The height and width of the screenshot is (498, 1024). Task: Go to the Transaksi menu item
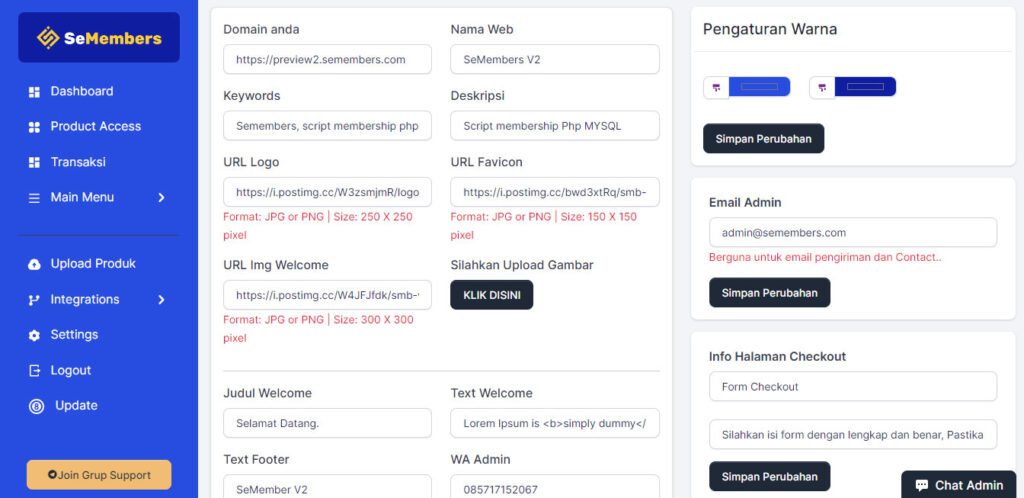tap(78, 162)
